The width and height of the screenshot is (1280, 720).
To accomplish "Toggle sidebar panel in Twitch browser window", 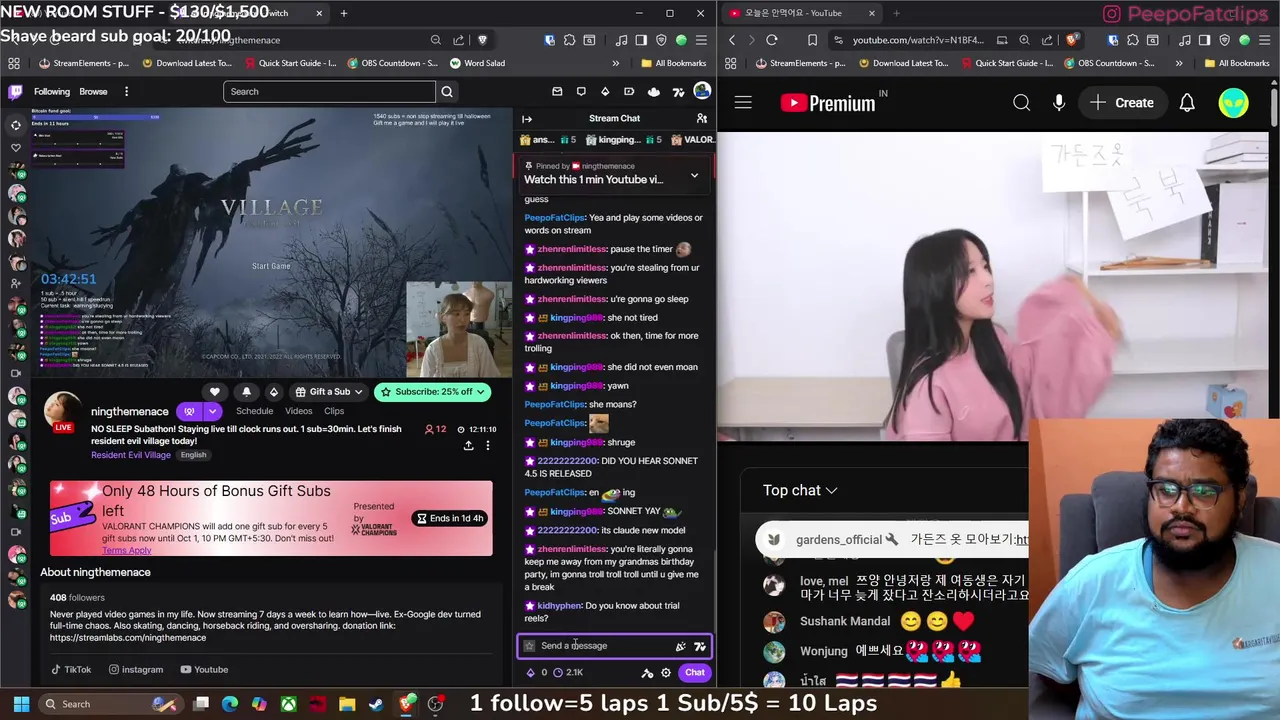I will coord(641,40).
